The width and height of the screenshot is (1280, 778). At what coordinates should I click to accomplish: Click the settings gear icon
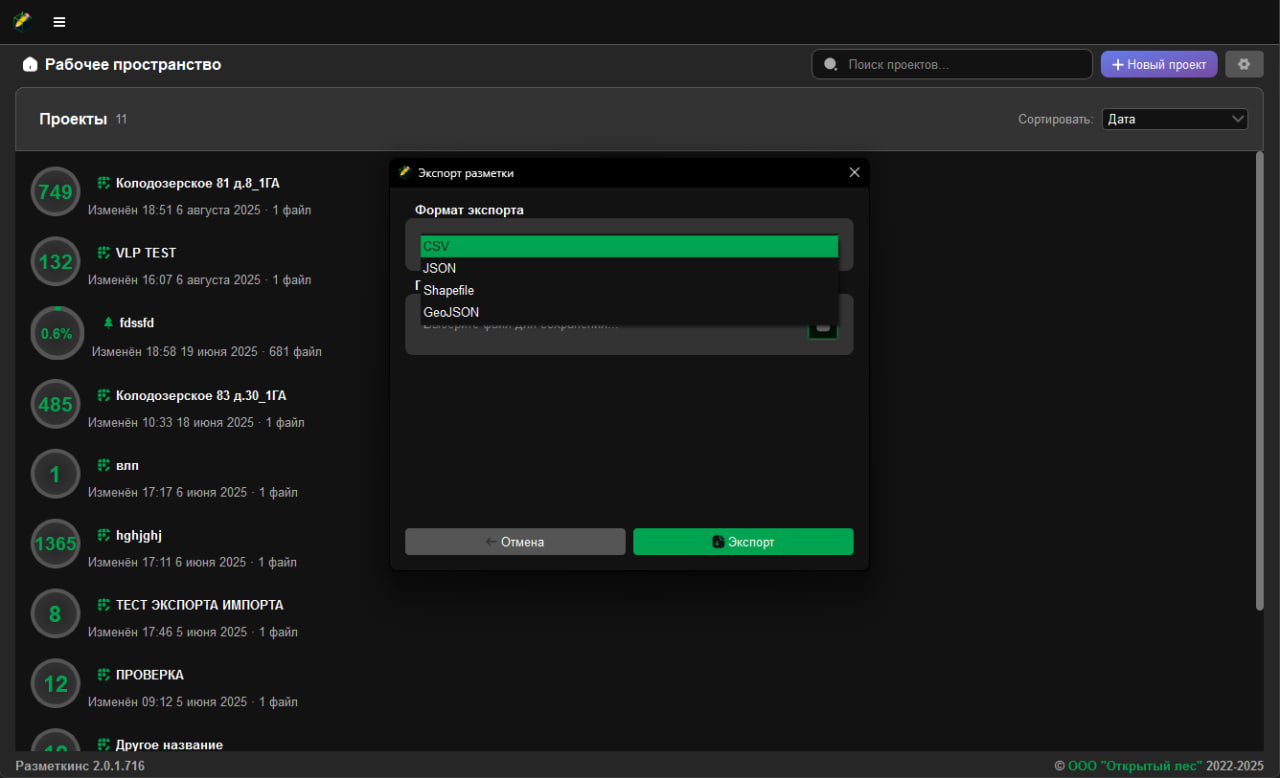[1244, 64]
